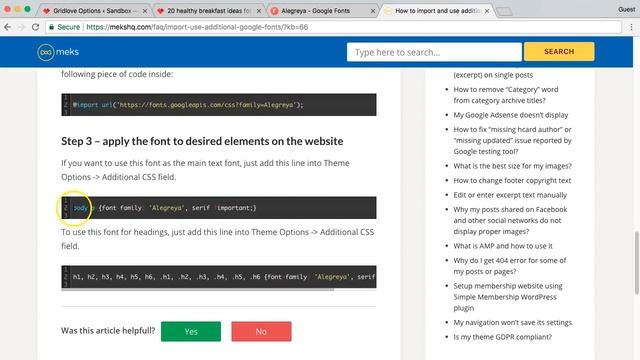
Task: Open Why my posts shared on Facebook link
Action: (510, 220)
